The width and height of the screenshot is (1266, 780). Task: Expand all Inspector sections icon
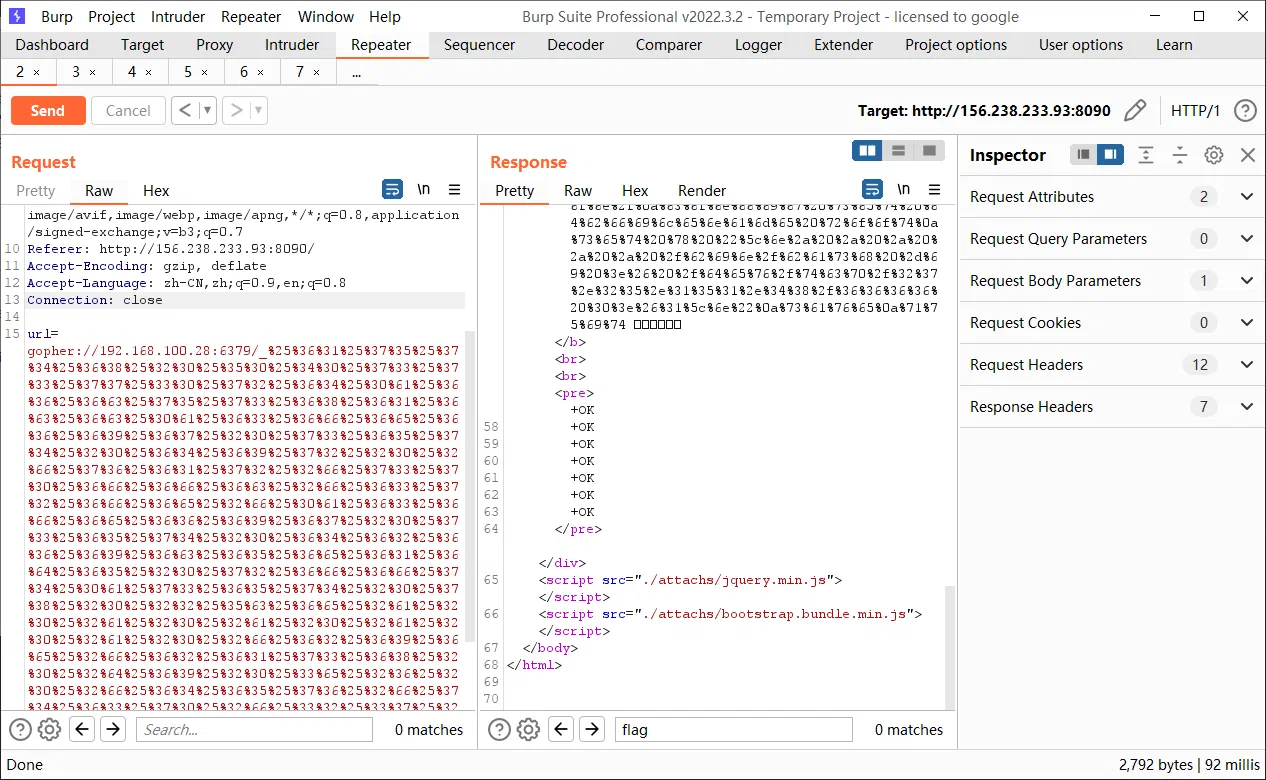1146,154
